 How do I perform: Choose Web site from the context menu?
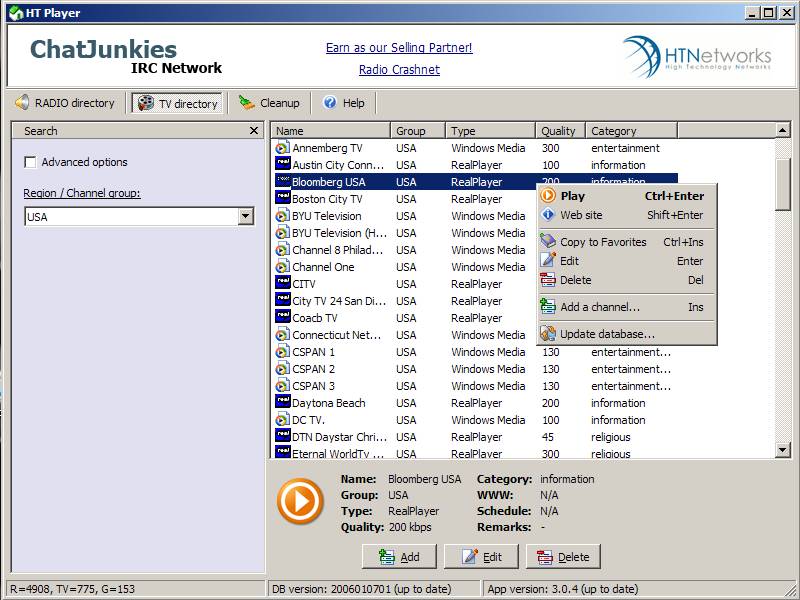[x=627, y=215]
